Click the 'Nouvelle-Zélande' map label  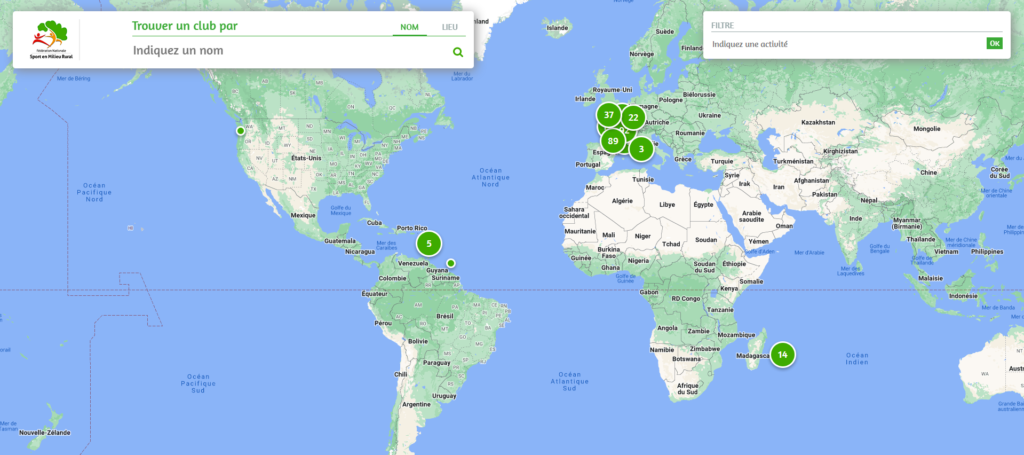click(44, 433)
